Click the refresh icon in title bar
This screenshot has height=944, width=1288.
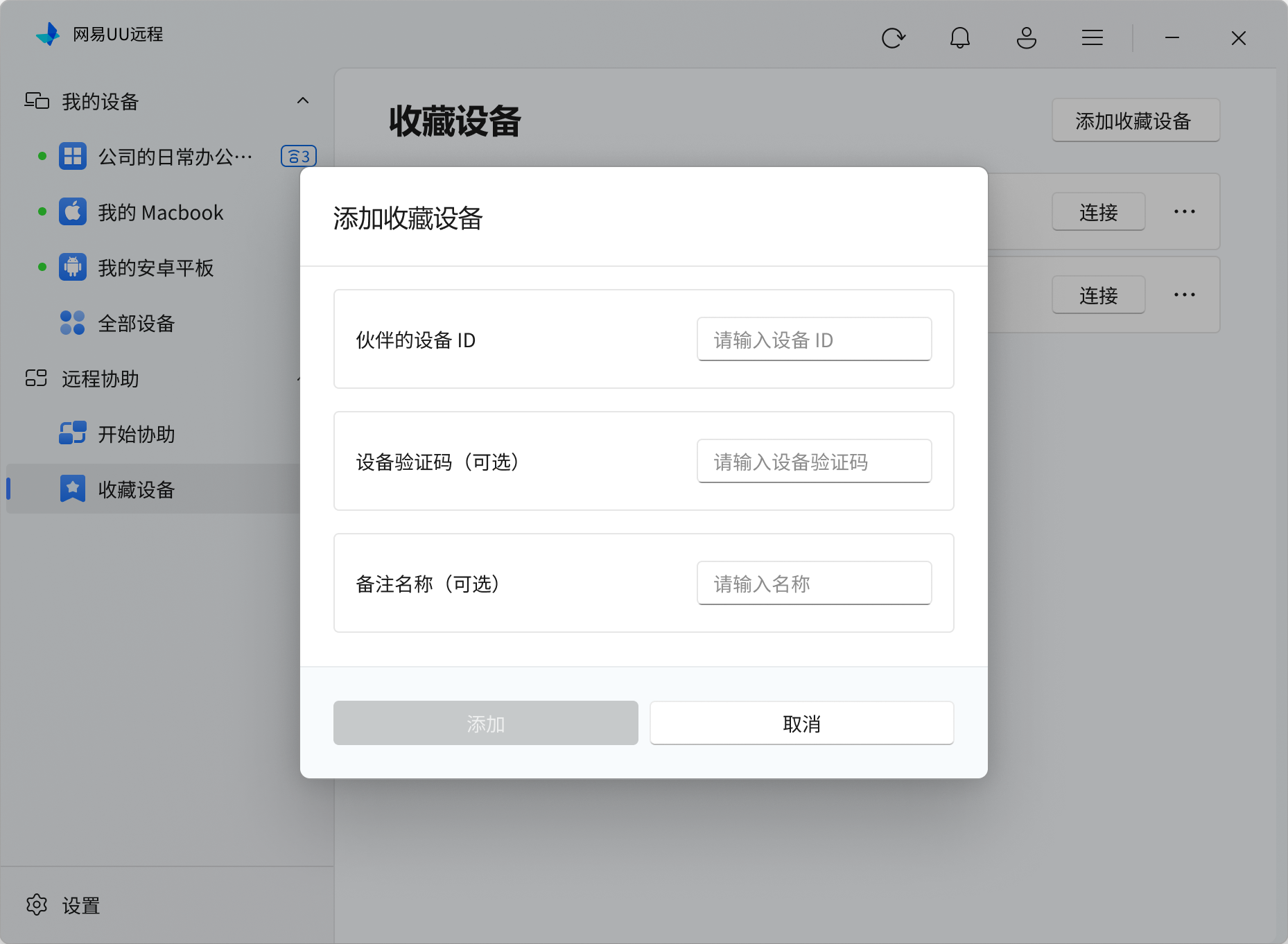[893, 37]
